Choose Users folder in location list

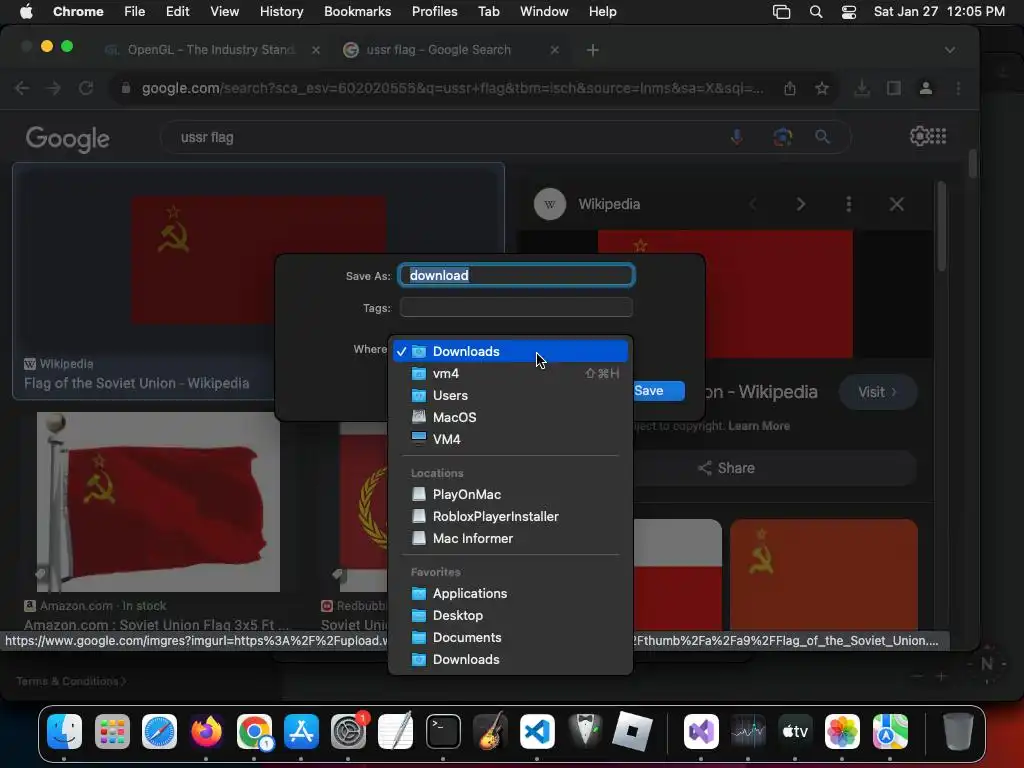tap(510, 396)
